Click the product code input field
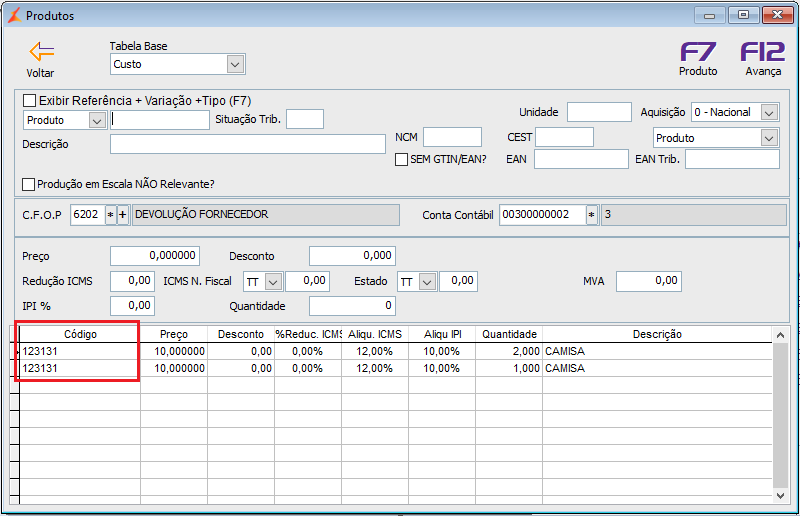This screenshot has width=800, height=516. [160, 120]
